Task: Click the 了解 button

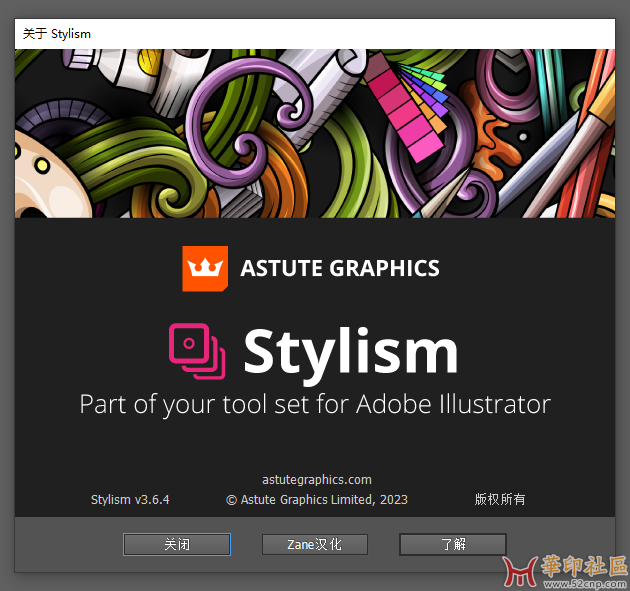Action: [x=453, y=544]
